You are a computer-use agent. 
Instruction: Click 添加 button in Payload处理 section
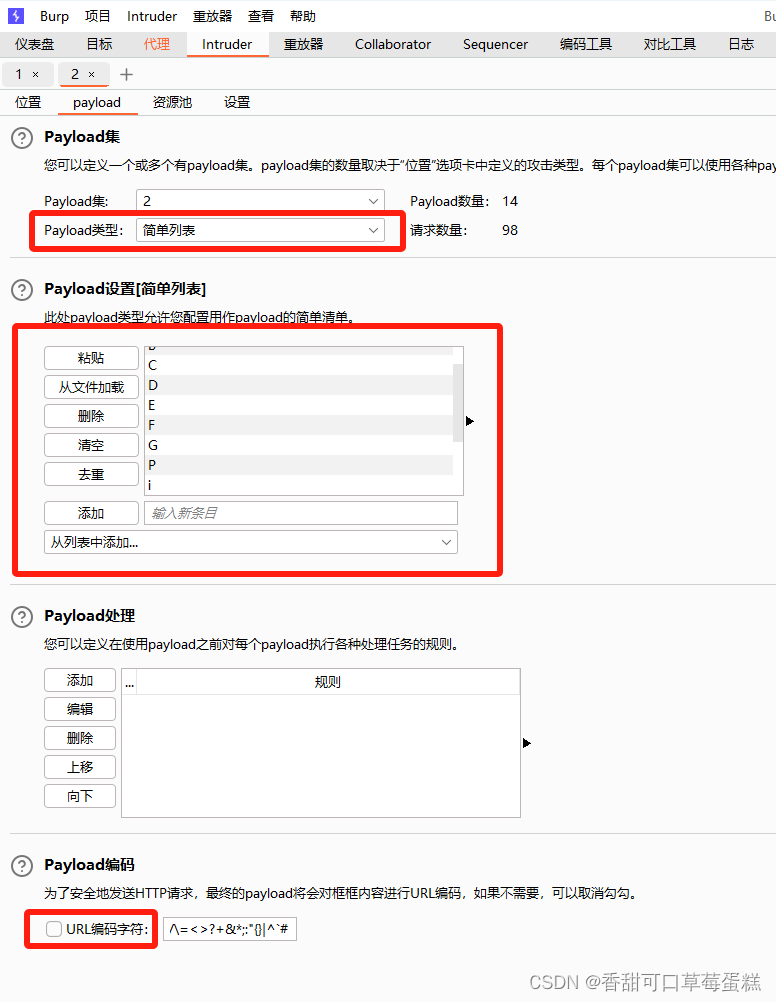[x=80, y=681]
